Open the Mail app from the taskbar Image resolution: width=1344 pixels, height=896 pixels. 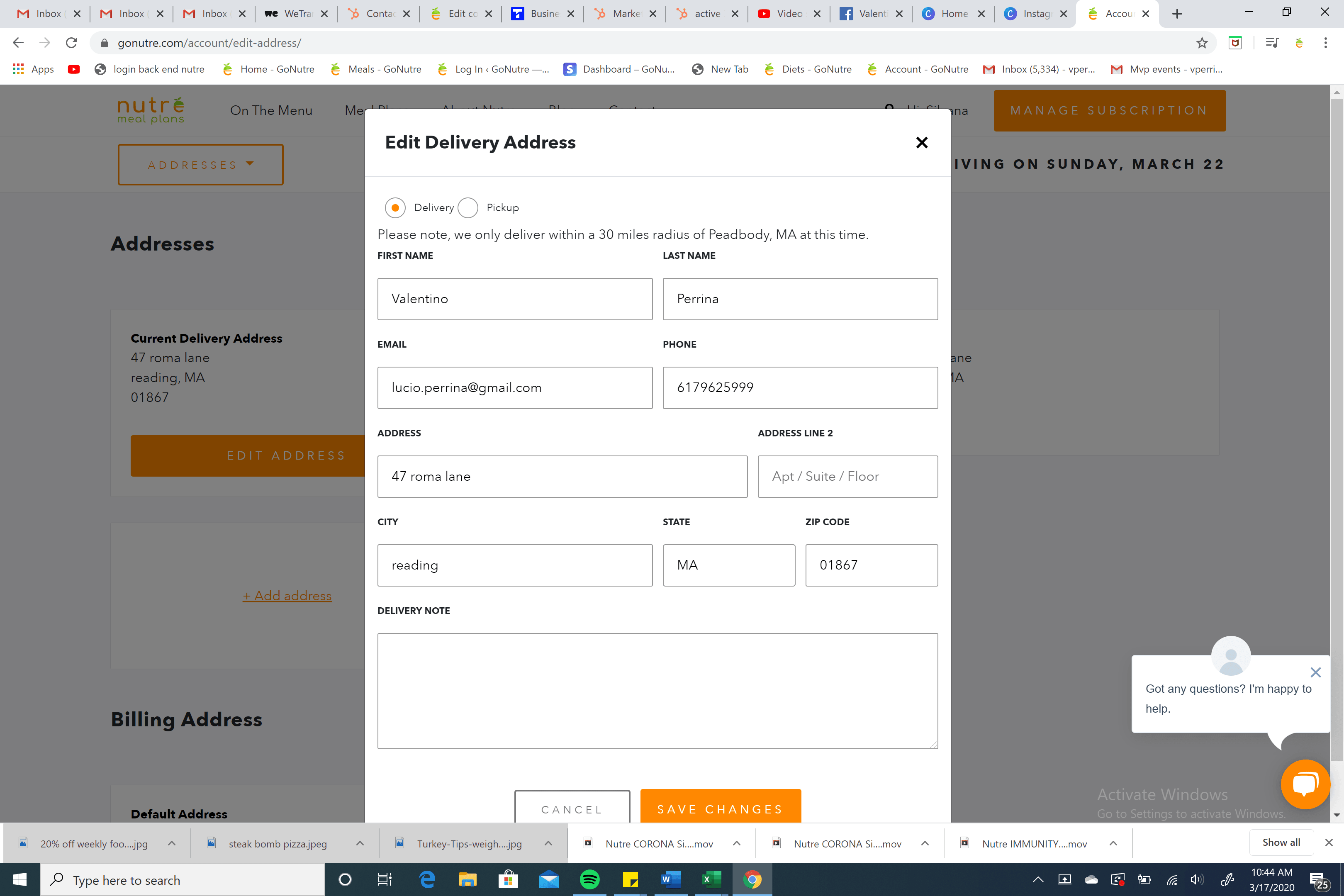(x=549, y=879)
